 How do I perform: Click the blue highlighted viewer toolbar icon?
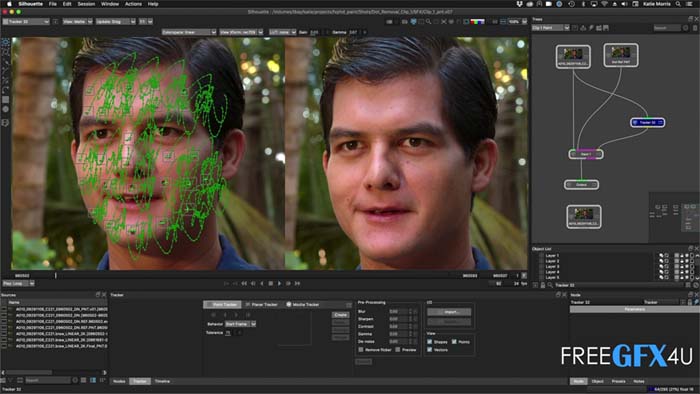tap(413, 21)
